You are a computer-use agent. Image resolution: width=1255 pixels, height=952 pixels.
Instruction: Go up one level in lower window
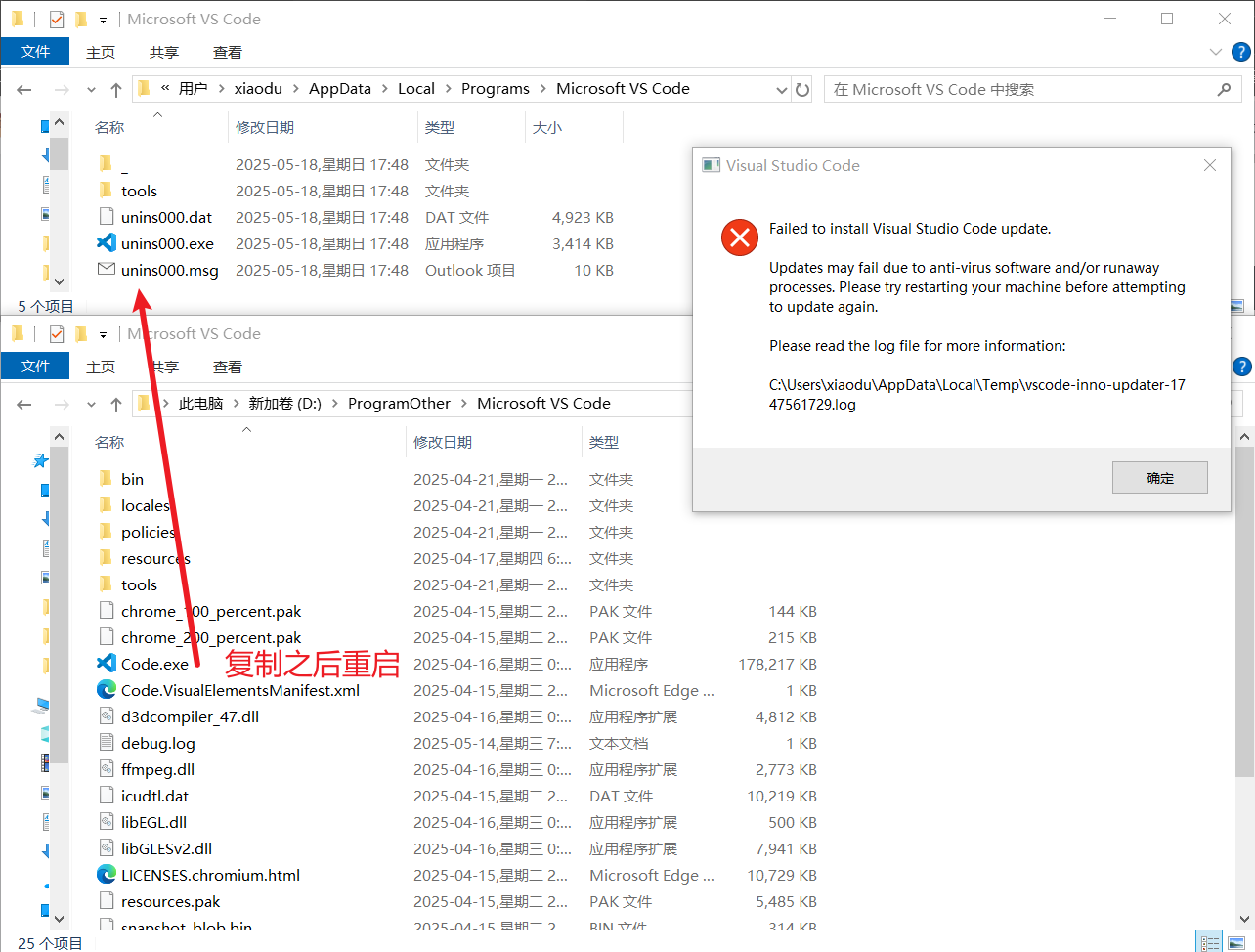[116, 404]
